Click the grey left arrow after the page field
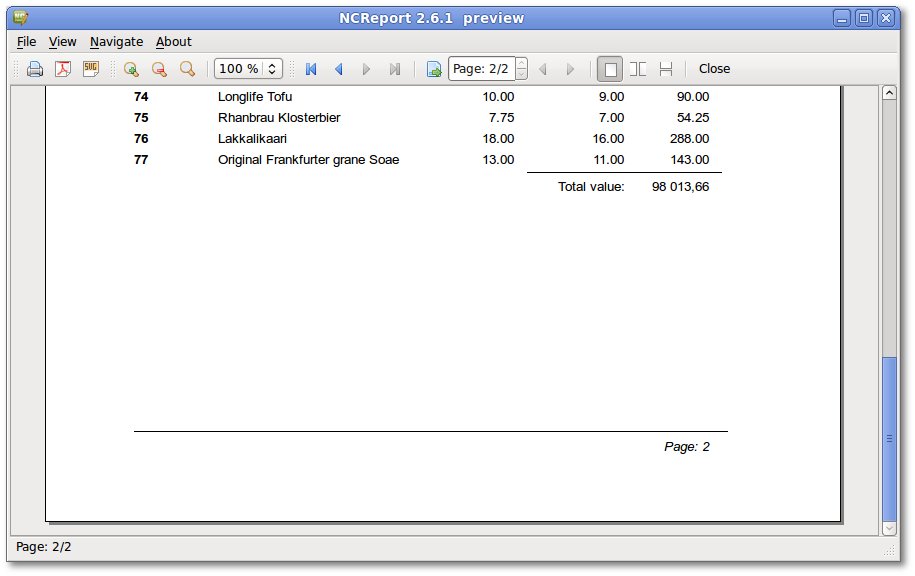The height and width of the screenshot is (576, 915). point(543,69)
